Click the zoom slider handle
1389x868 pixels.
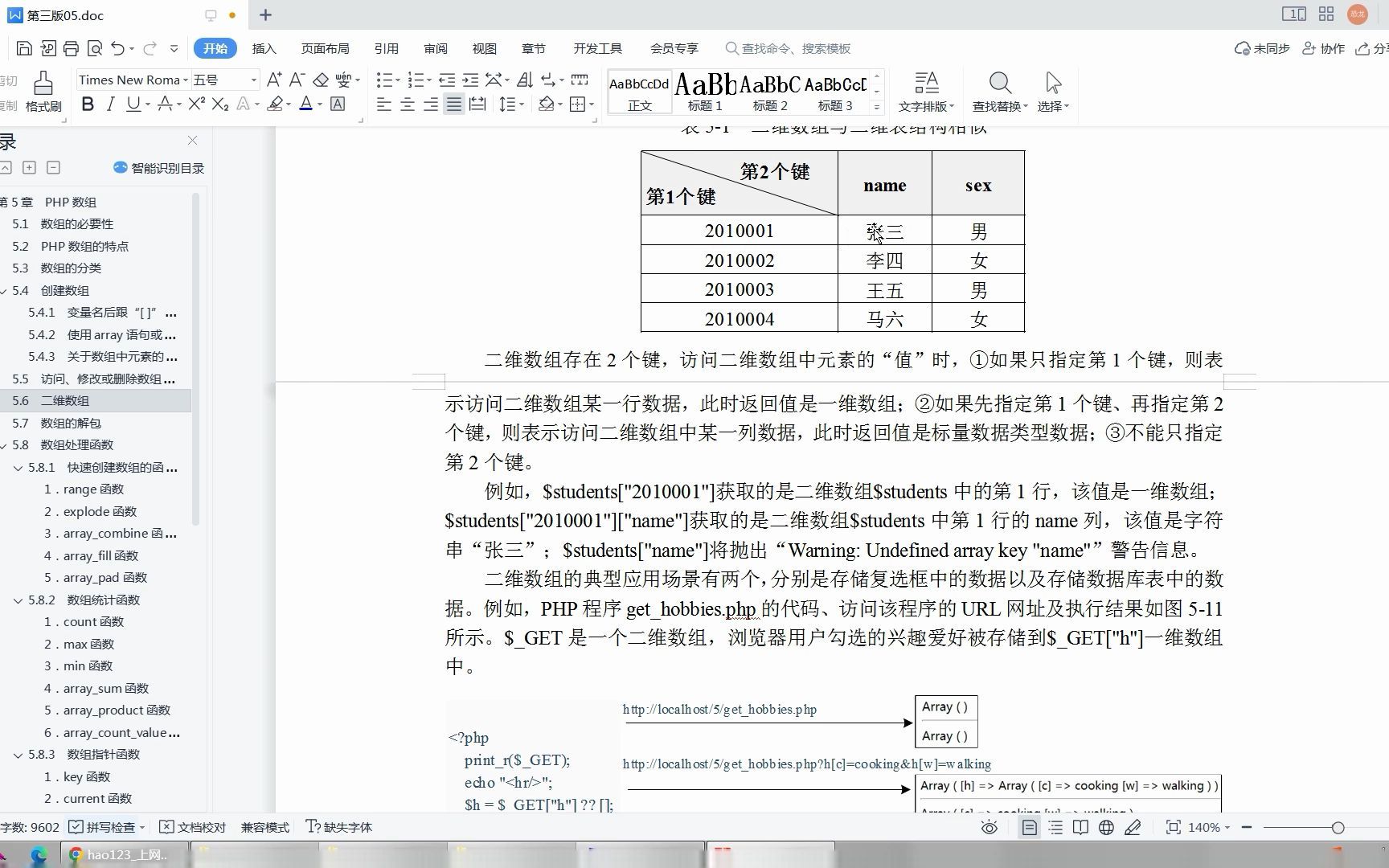pyautogui.click(x=1338, y=827)
